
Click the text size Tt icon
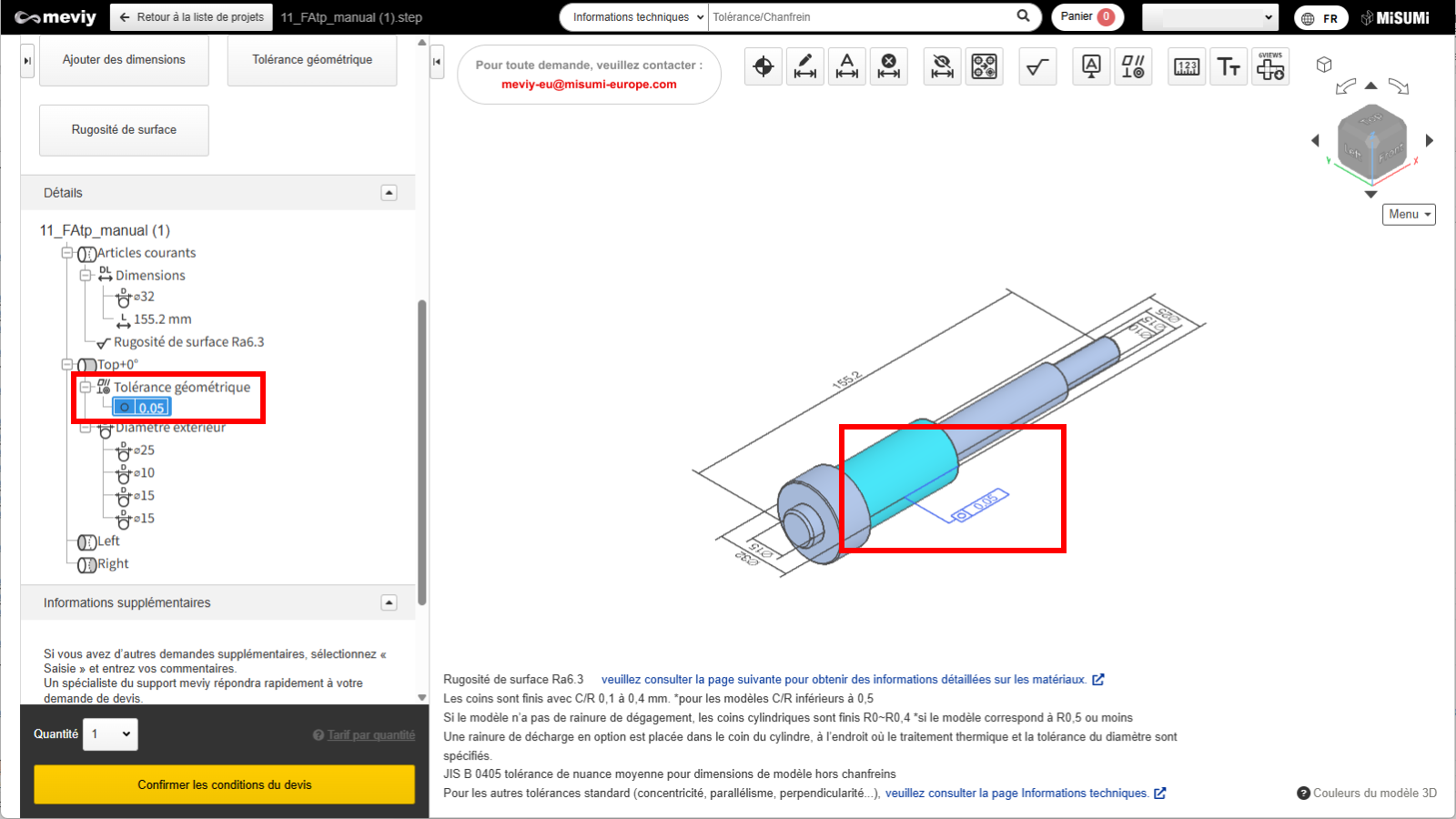coord(1228,66)
